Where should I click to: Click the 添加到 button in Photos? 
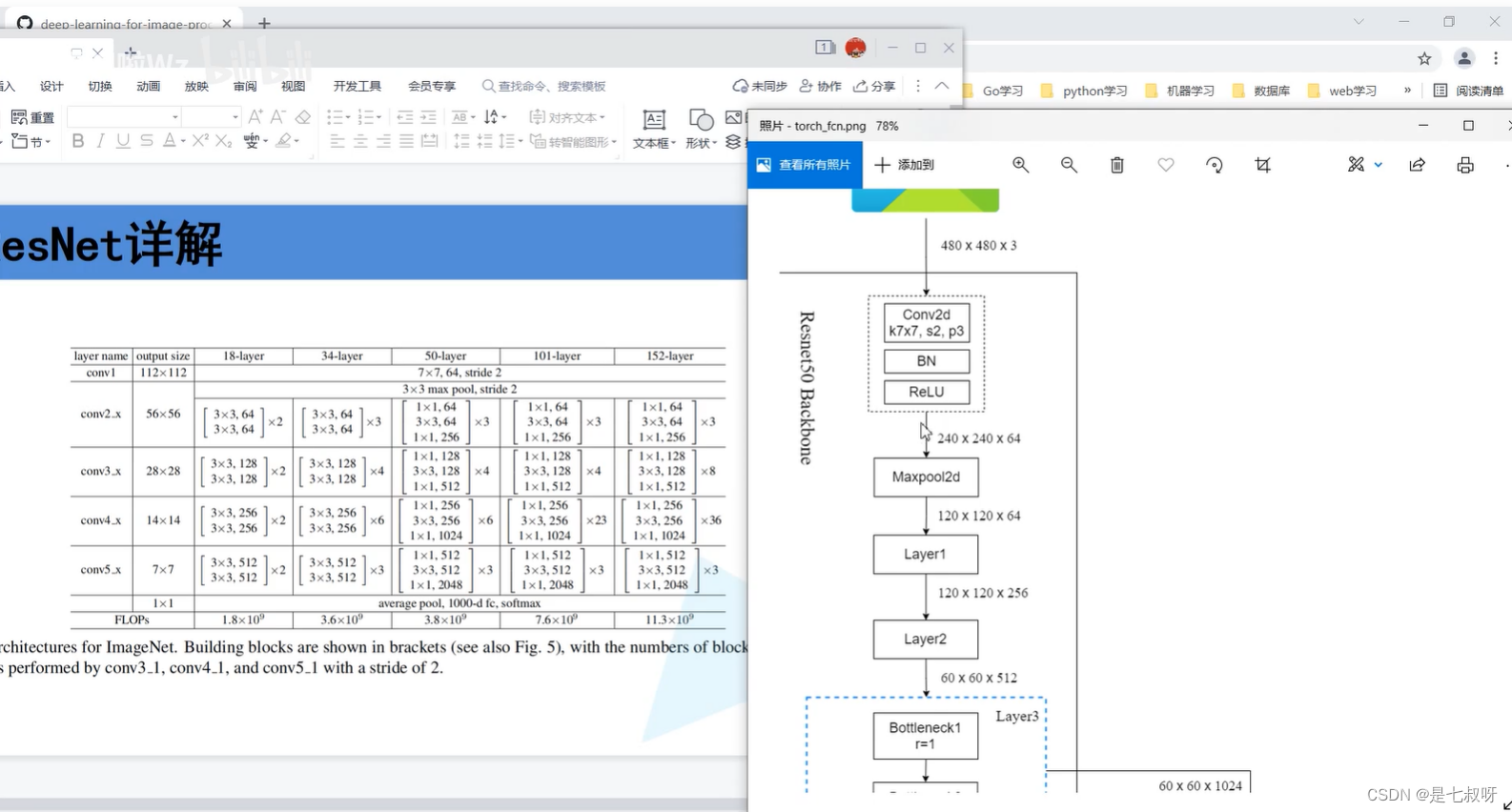point(905,165)
